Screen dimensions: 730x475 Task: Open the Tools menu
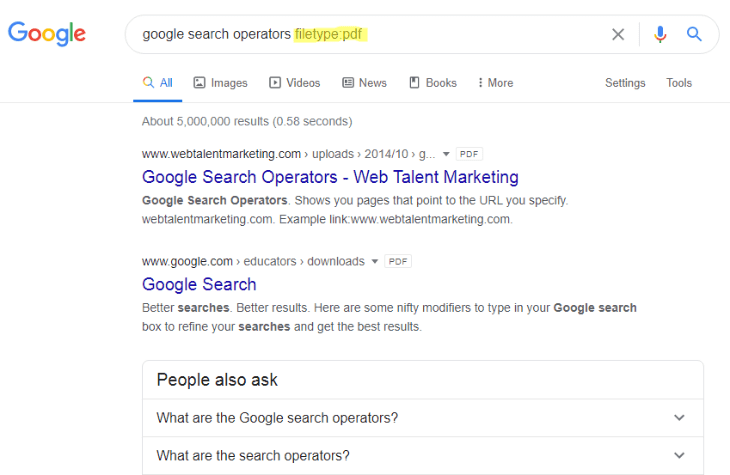(x=679, y=83)
